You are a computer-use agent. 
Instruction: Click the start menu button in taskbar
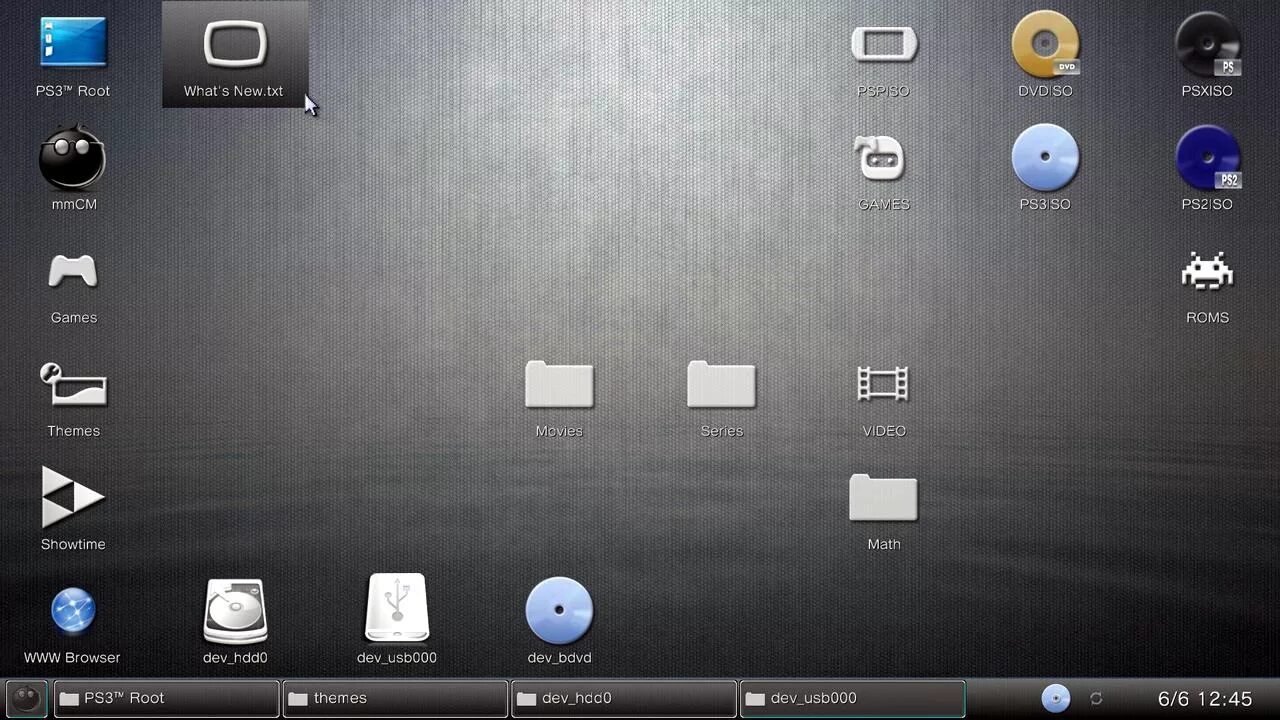[27, 698]
